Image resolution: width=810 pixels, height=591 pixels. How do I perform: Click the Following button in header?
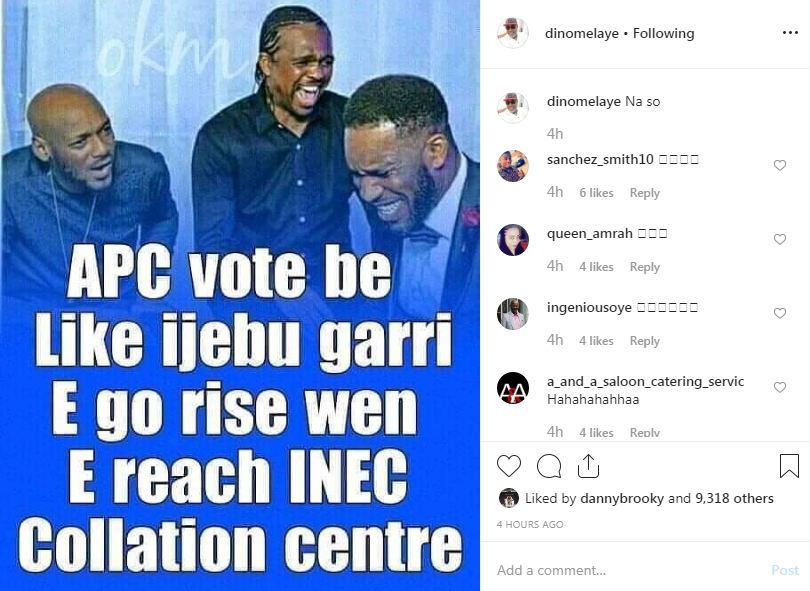tap(663, 34)
